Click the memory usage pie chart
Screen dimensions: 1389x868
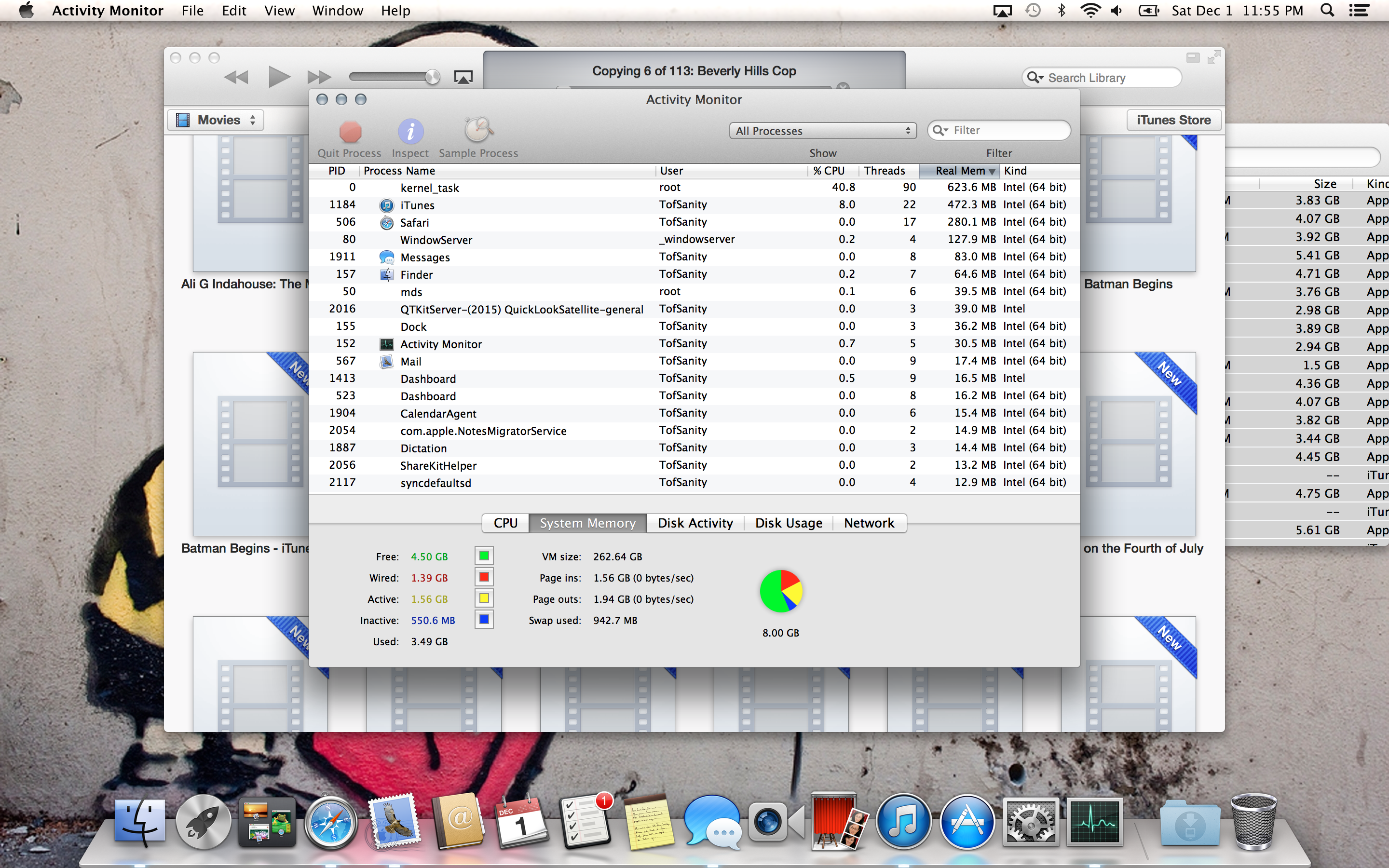tap(781, 591)
